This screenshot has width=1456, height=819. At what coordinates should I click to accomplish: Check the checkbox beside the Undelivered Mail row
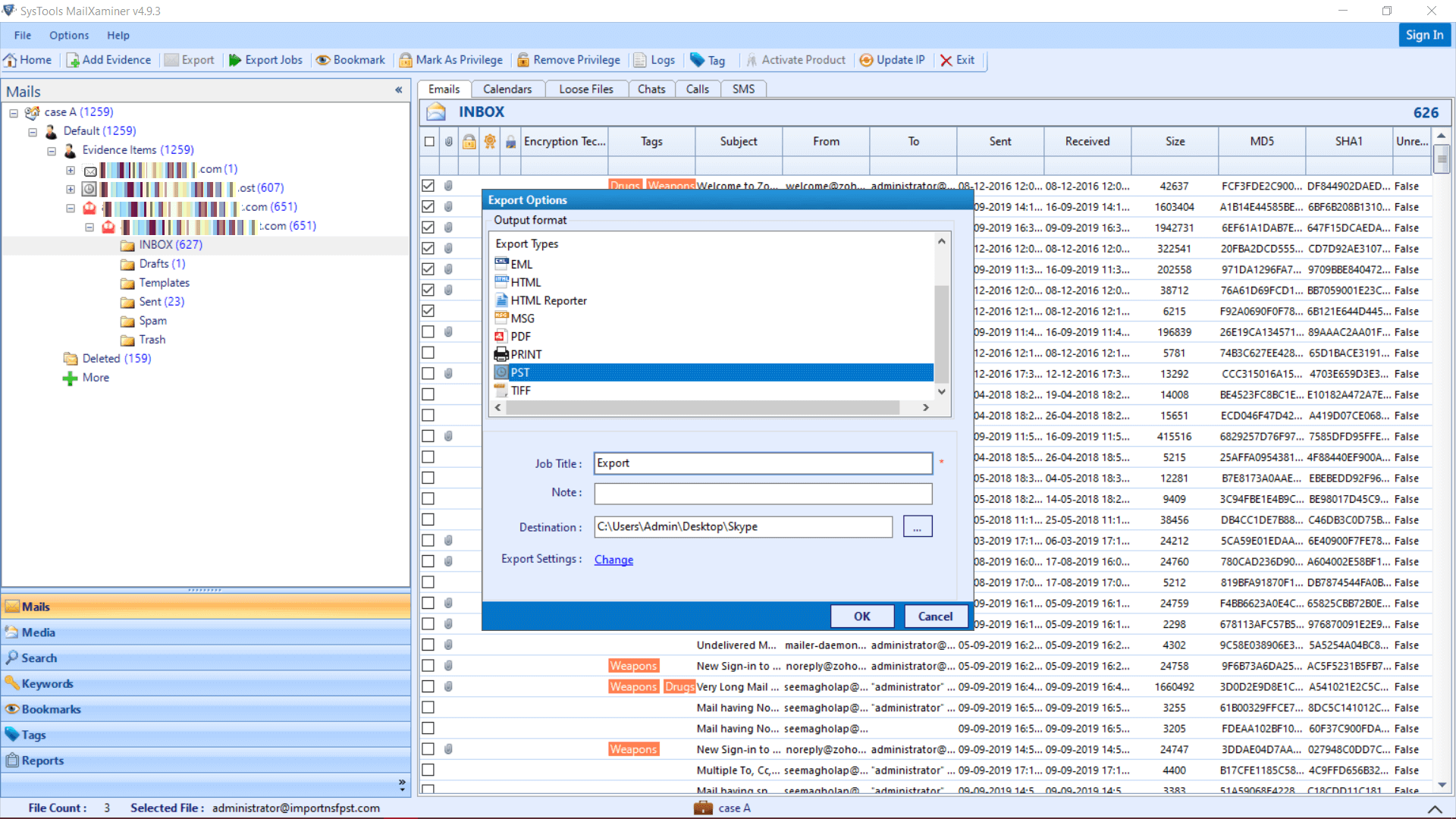428,645
